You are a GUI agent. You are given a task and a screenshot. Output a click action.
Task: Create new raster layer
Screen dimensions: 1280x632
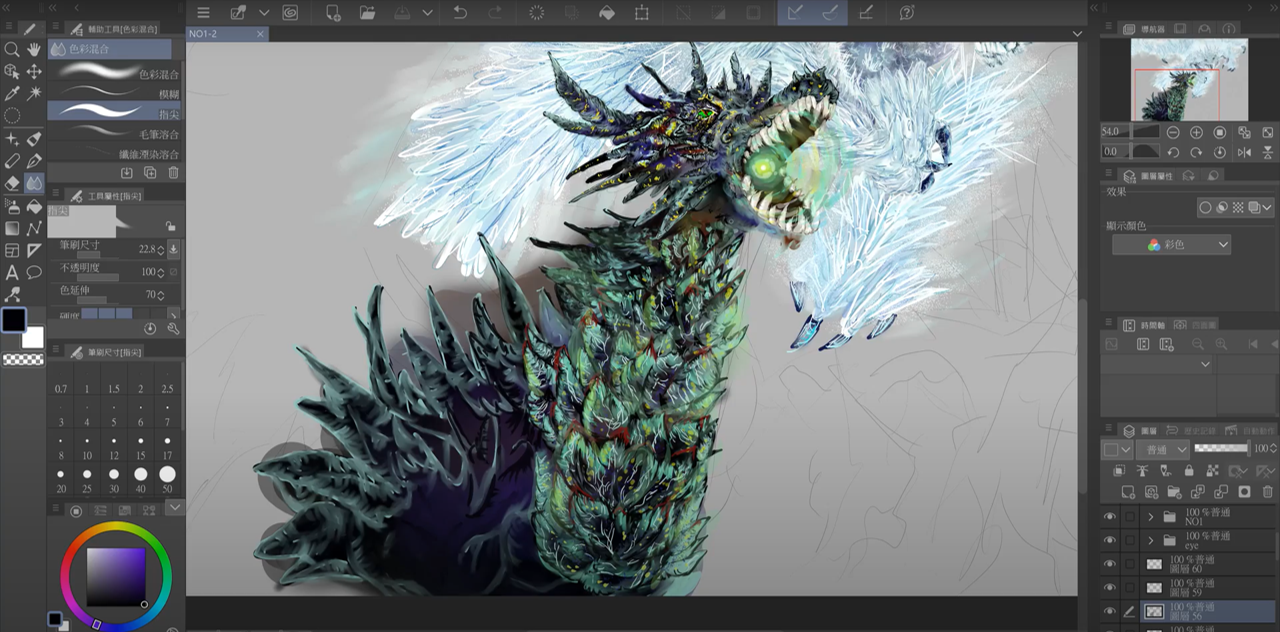point(1128,492)
